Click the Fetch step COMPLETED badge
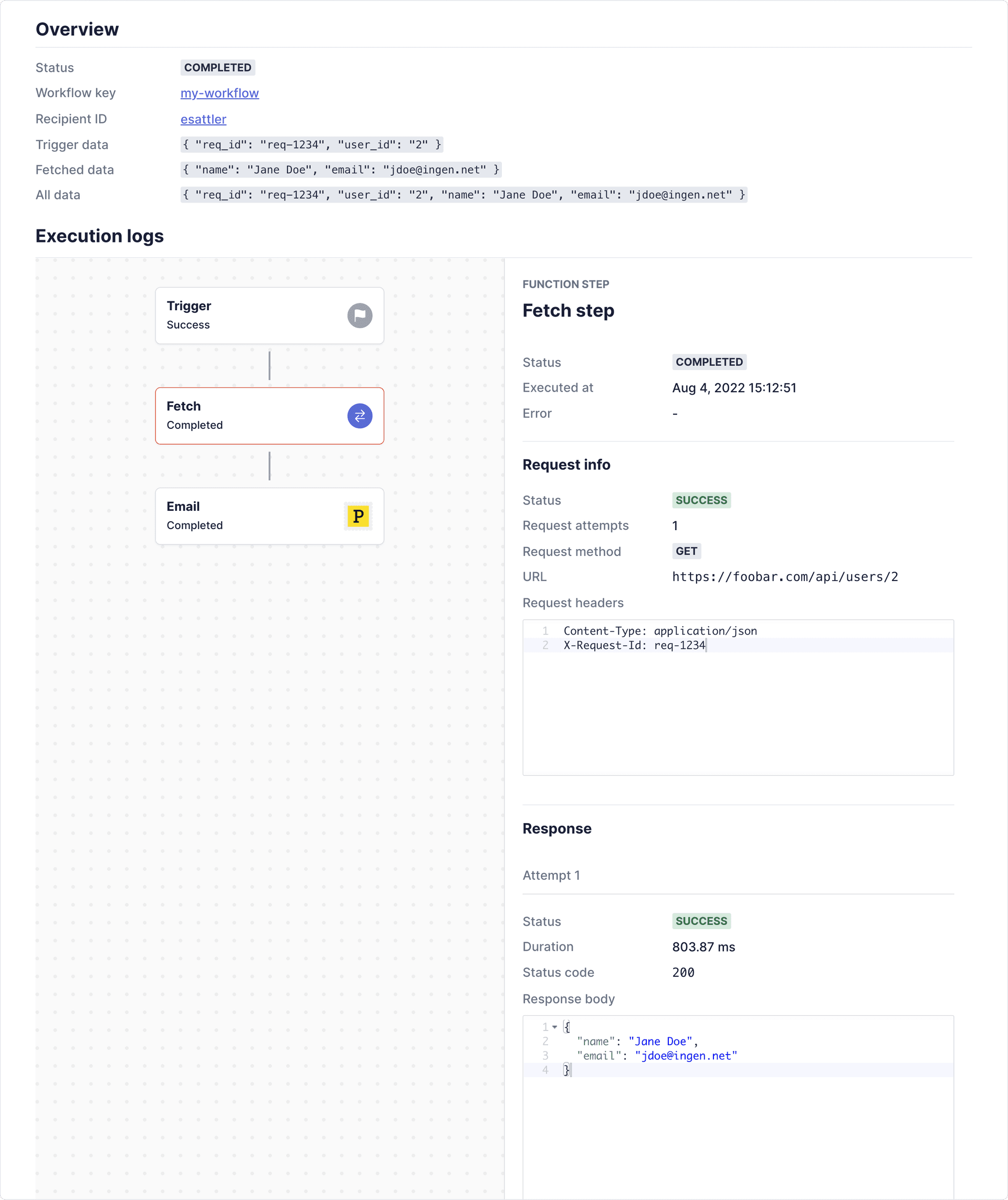This screenshot has height=1200, width=1008. pos(709,362)
